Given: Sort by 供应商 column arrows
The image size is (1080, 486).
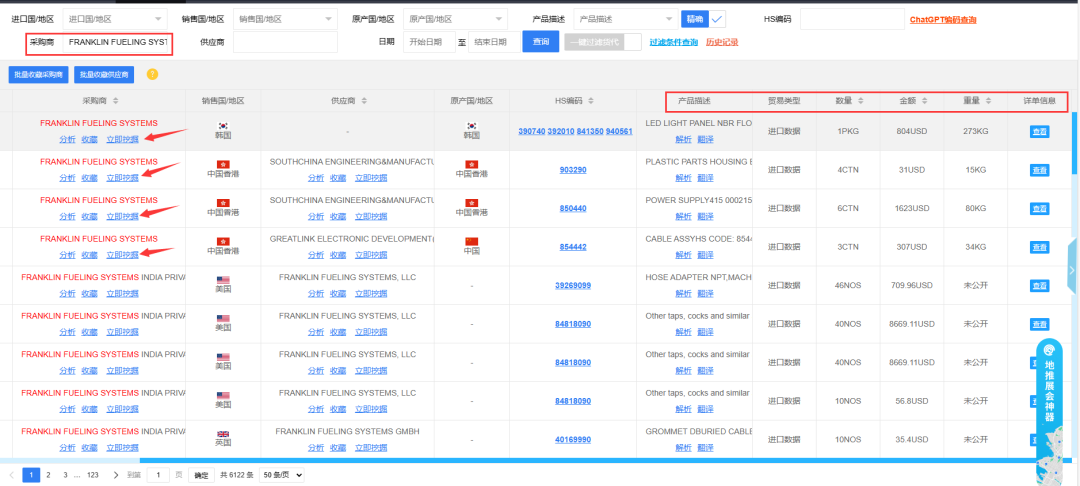Looking at the screenshot, I should 364,101.
